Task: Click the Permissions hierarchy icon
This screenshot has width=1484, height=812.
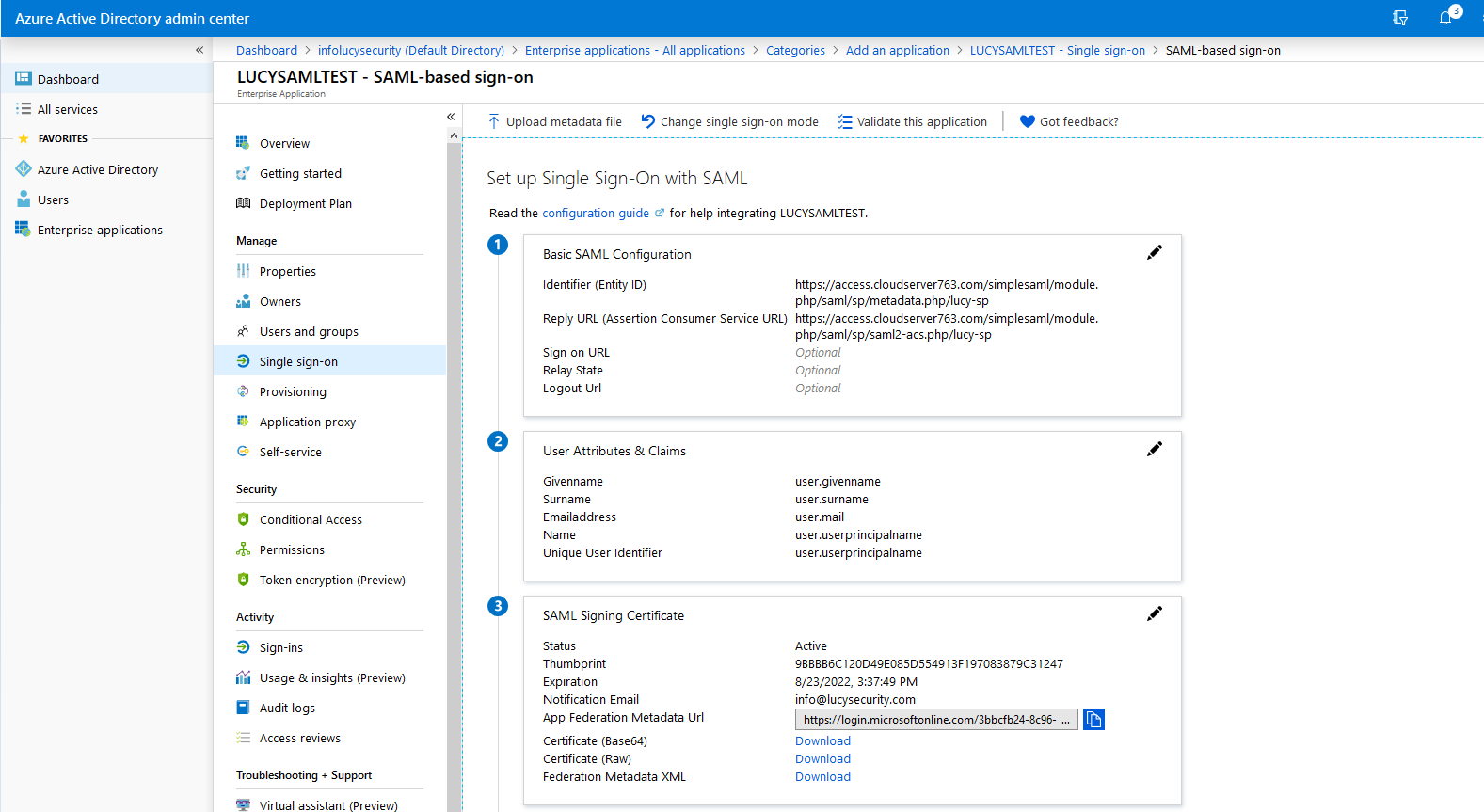Action: point(243,549)
